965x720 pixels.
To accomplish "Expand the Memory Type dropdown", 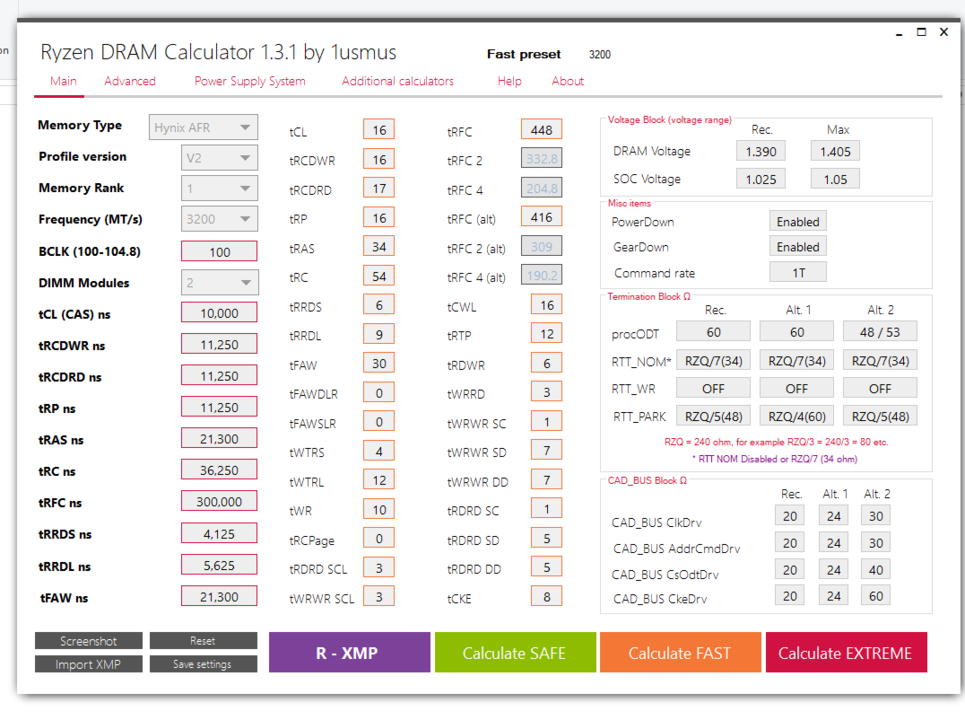I will pyautogui.click(x=203, y=127).
